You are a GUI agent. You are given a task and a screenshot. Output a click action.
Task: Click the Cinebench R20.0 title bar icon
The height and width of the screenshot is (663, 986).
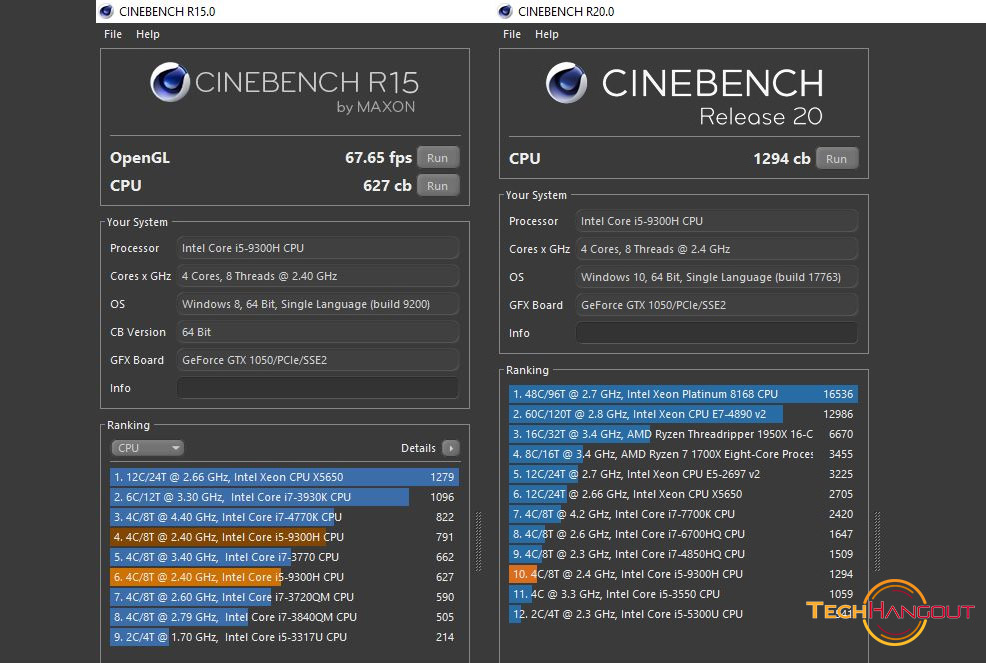(505, 11)
